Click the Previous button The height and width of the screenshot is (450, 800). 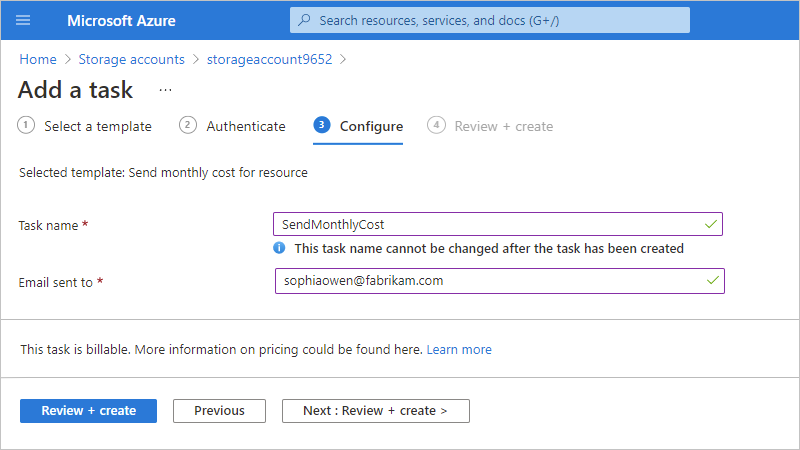point(219,411)
